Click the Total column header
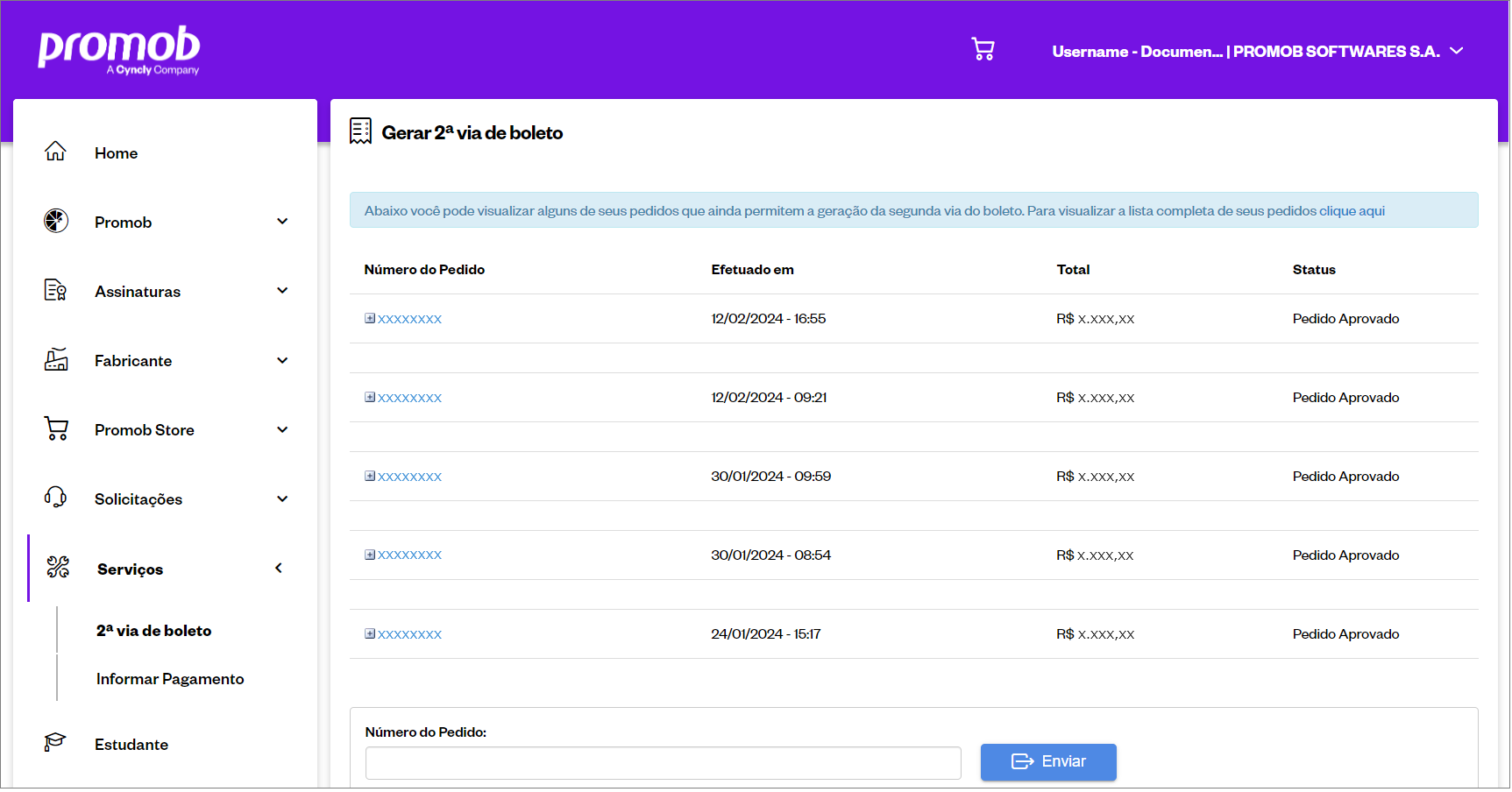Viewport: 1512px width, 792px height. coord(1073,270)
